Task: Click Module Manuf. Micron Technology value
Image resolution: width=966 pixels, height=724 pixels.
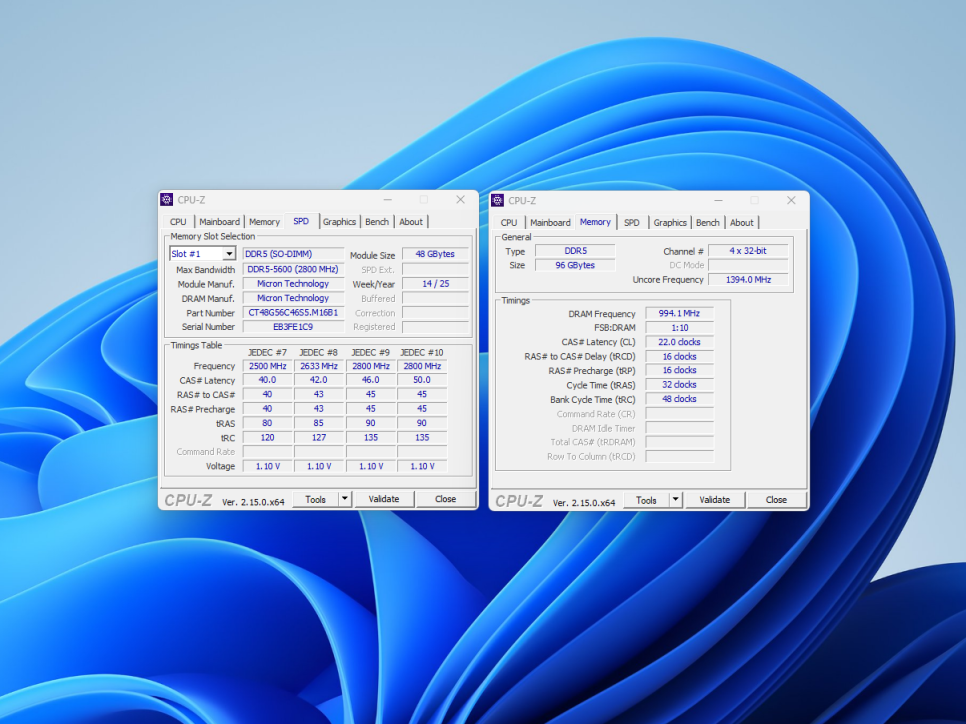Action: [x=293, y=283]
